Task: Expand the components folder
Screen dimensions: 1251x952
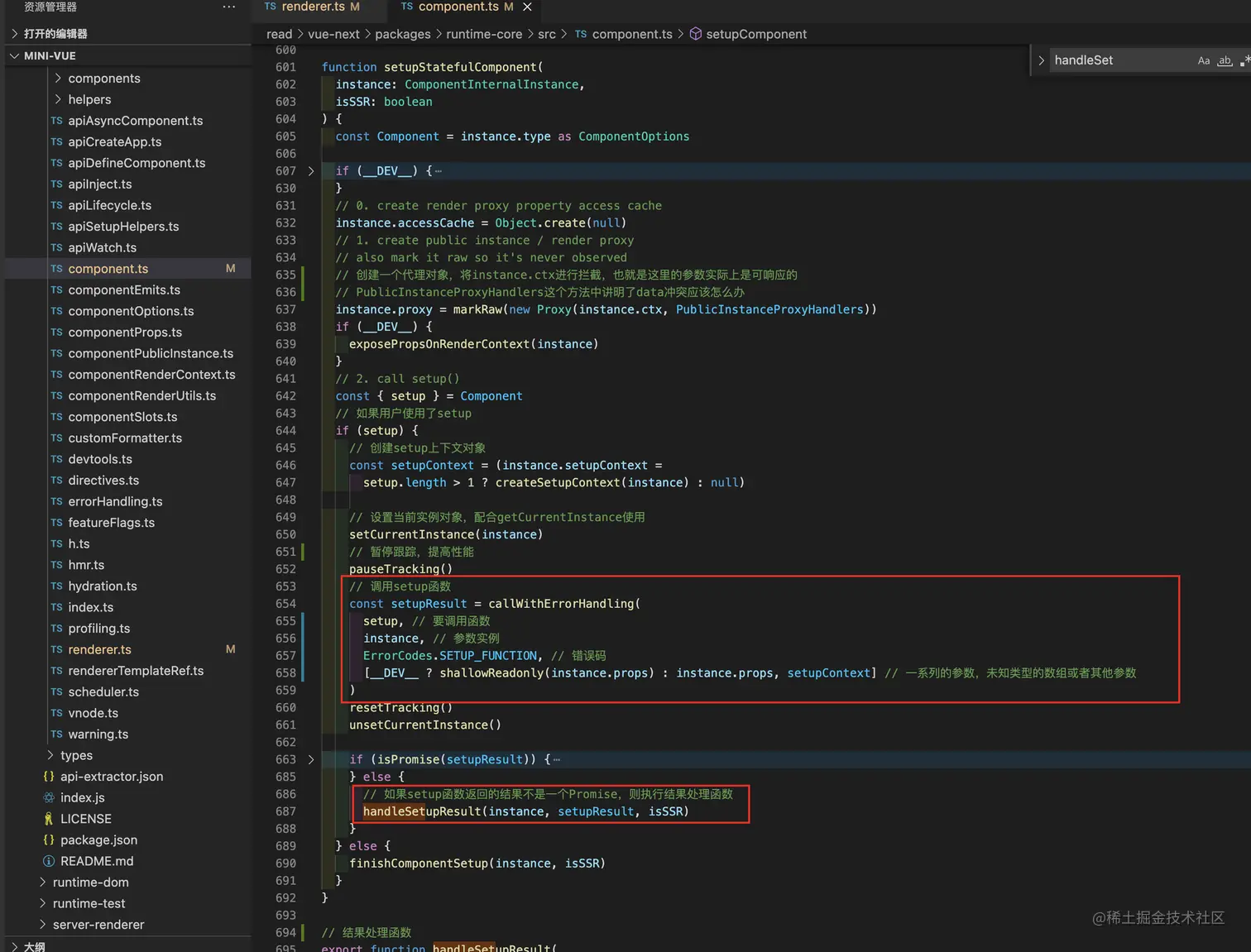Action: 103,79
